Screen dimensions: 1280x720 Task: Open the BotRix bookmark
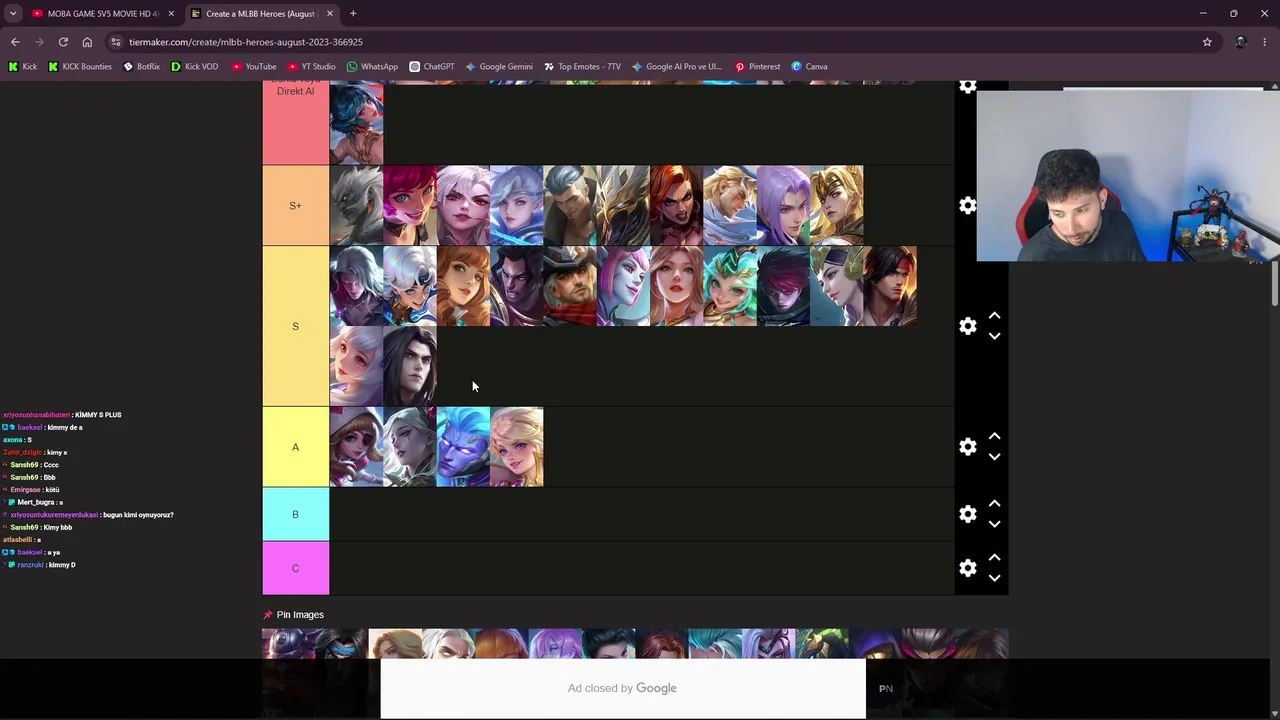point(141,66)
